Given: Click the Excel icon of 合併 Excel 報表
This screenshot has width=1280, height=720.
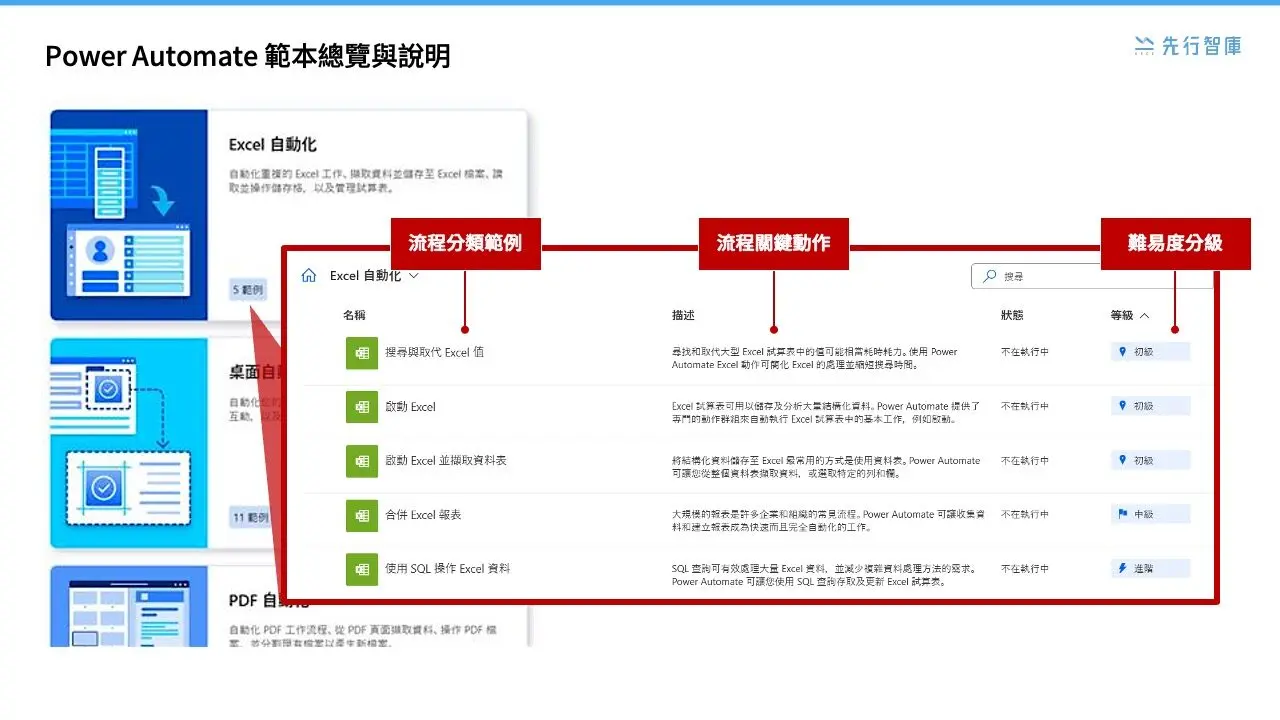Looking at the screenshot, I should coord(361,515).
